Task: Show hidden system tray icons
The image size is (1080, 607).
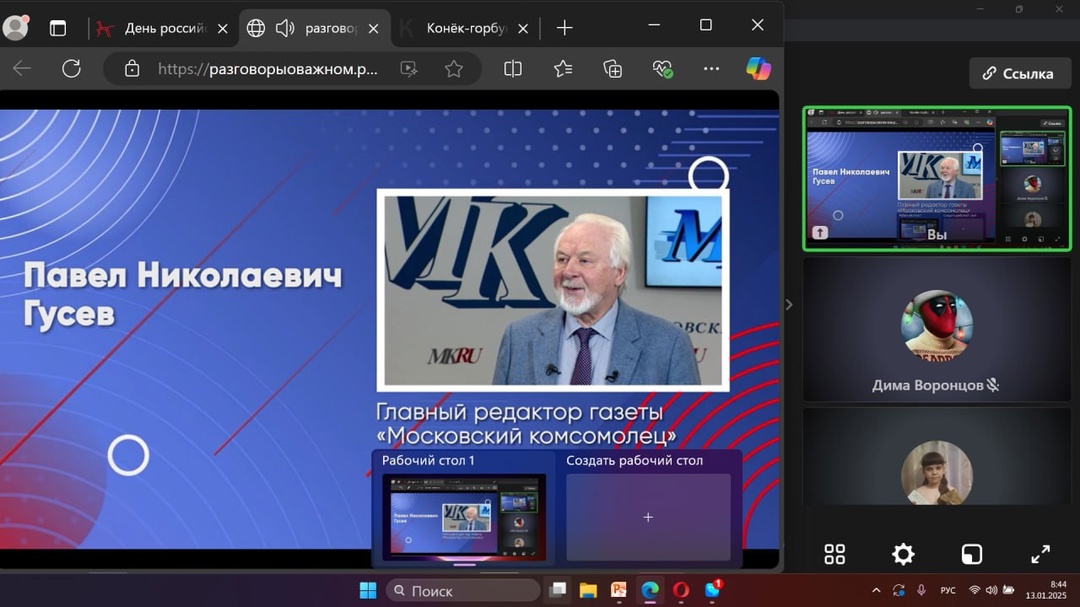Action: point(876,590)
